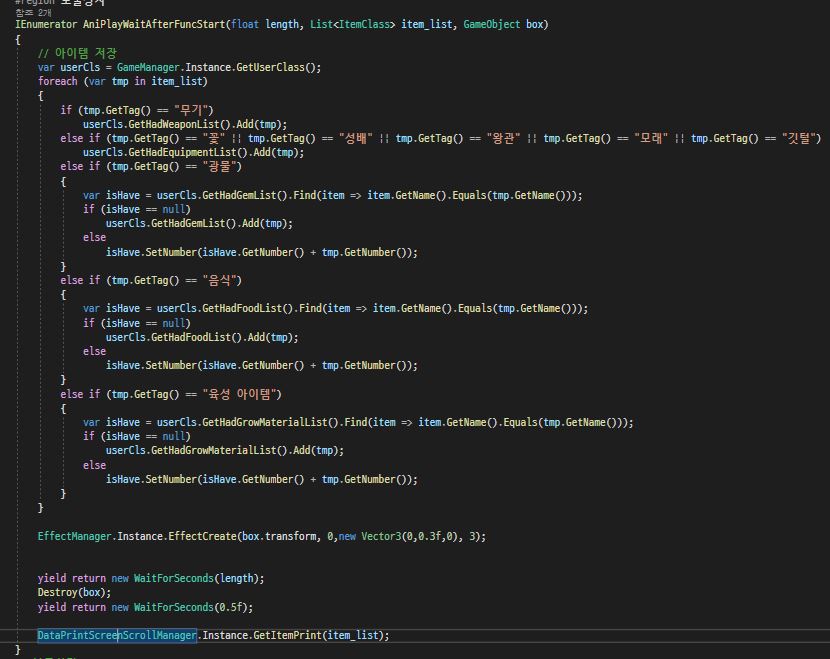
Task: Click the 'foreach' keyword
Action: [58, 82]
